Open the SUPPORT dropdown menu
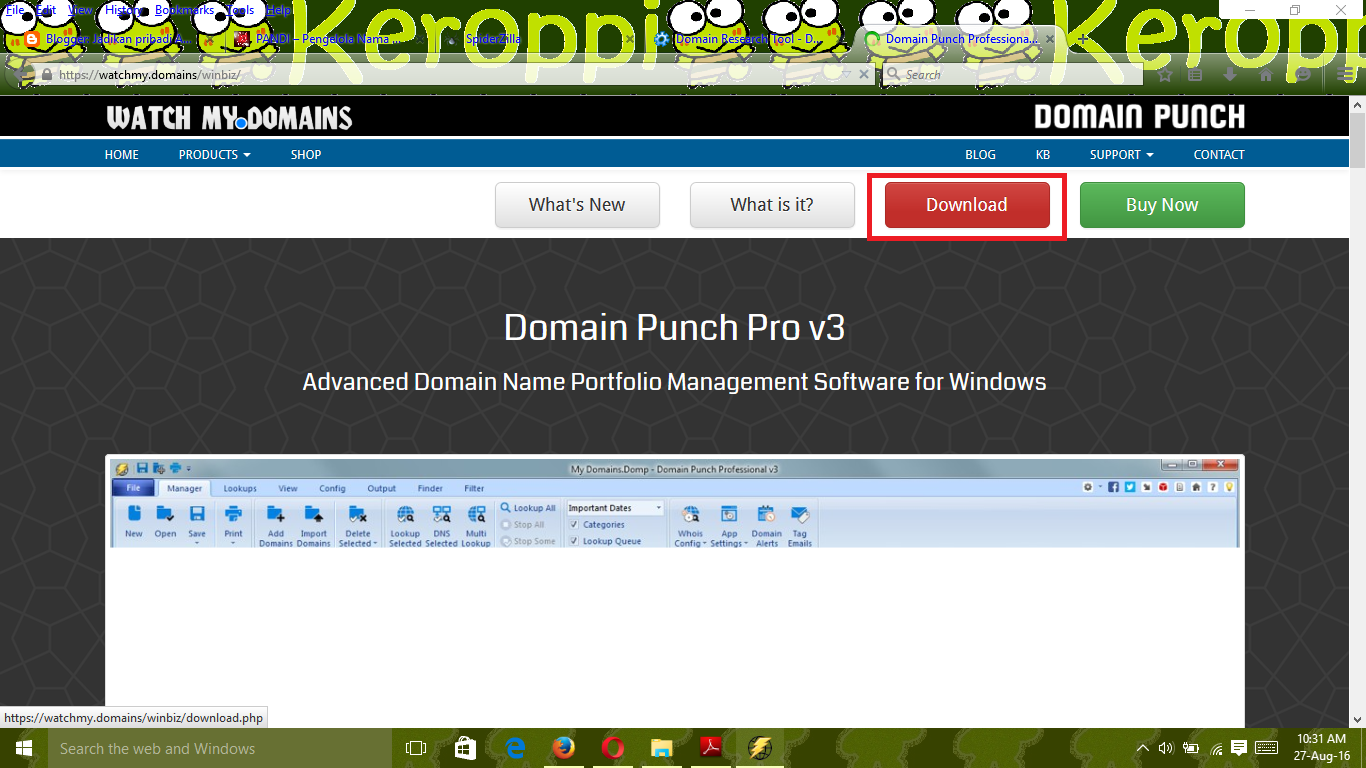Image resolution: width=1366 pixels, height=768 pixels. click(1121, 154)
